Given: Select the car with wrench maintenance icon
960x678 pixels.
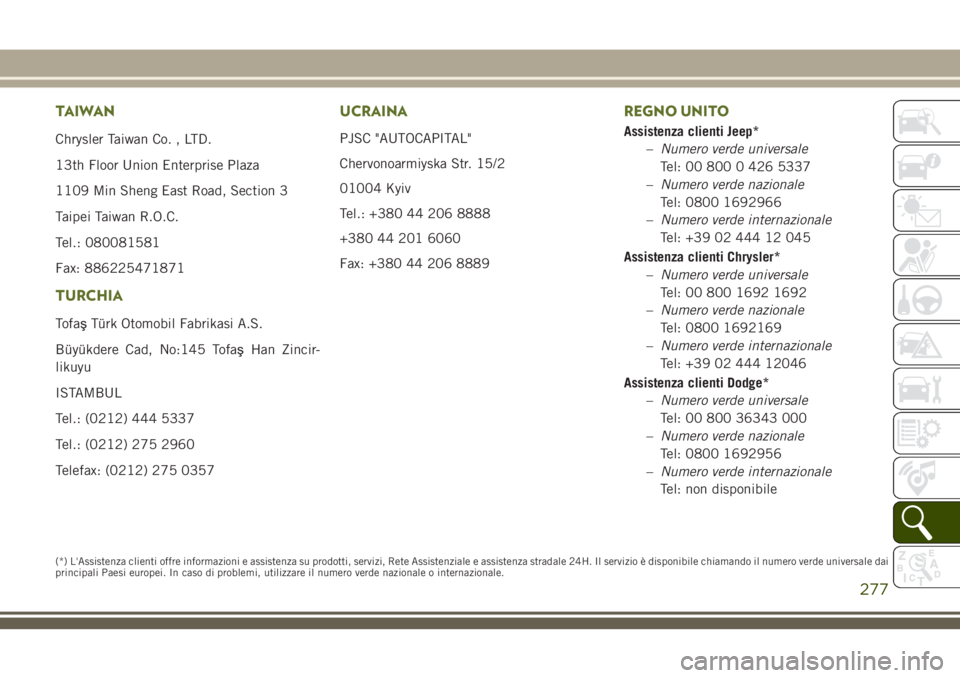Looking at the screenshot, I should [926, 390].
